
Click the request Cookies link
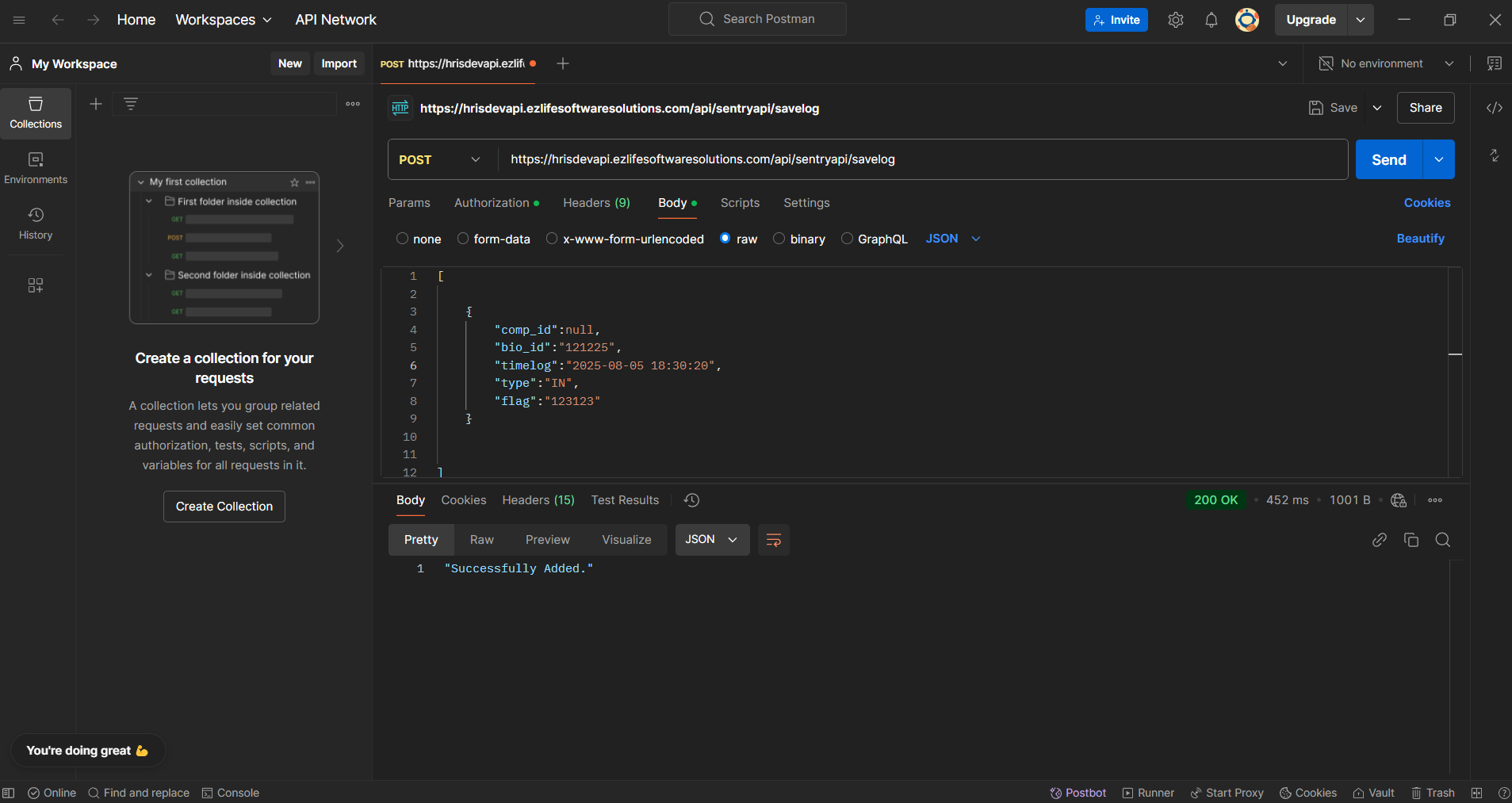[1427, 203]
